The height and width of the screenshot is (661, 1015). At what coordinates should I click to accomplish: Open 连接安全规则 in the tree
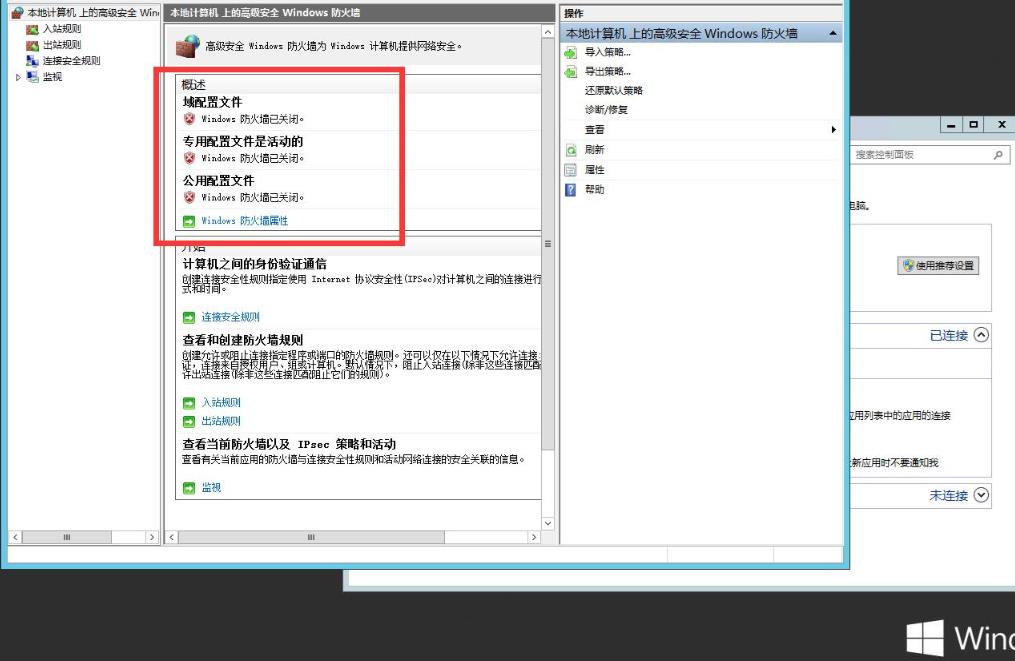pyautogui.click(x=71, y=61)
